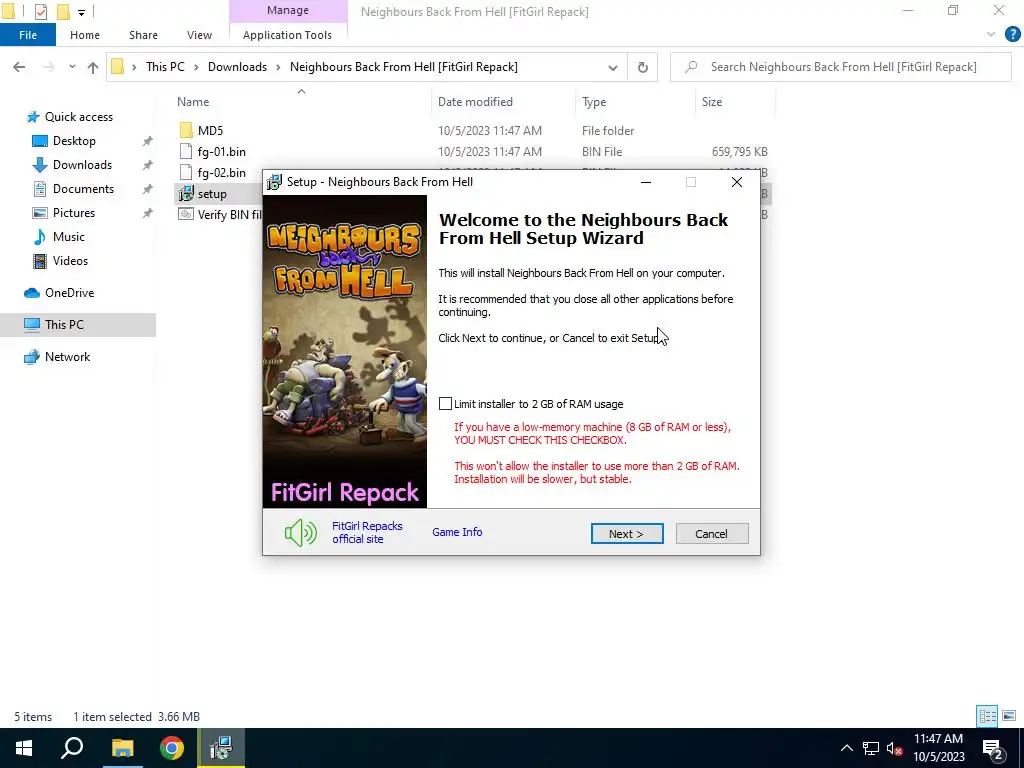Unpin Pictures from Quick access

coord(148,213)
